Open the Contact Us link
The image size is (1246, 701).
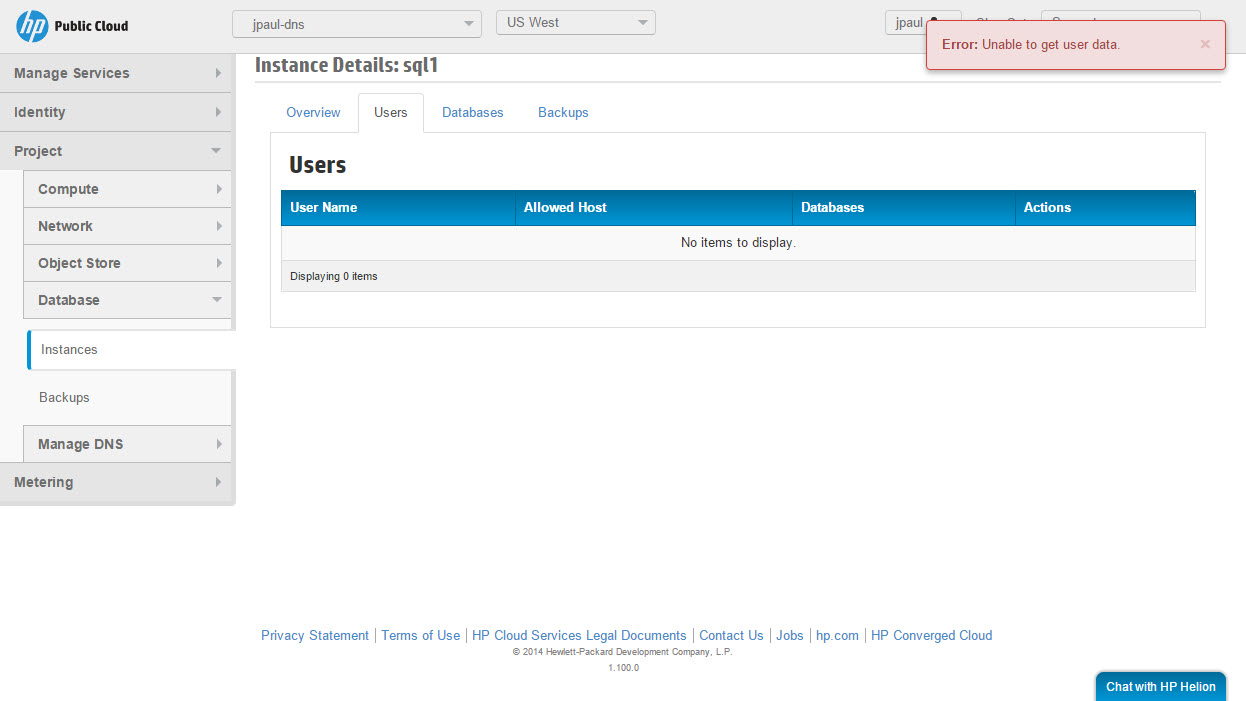[731, 635]
